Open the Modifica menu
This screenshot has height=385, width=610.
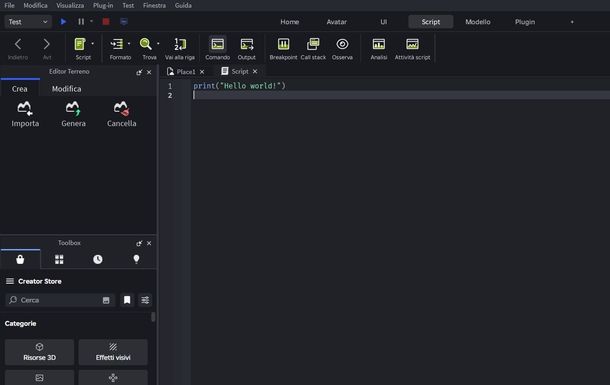pos(35,5)
